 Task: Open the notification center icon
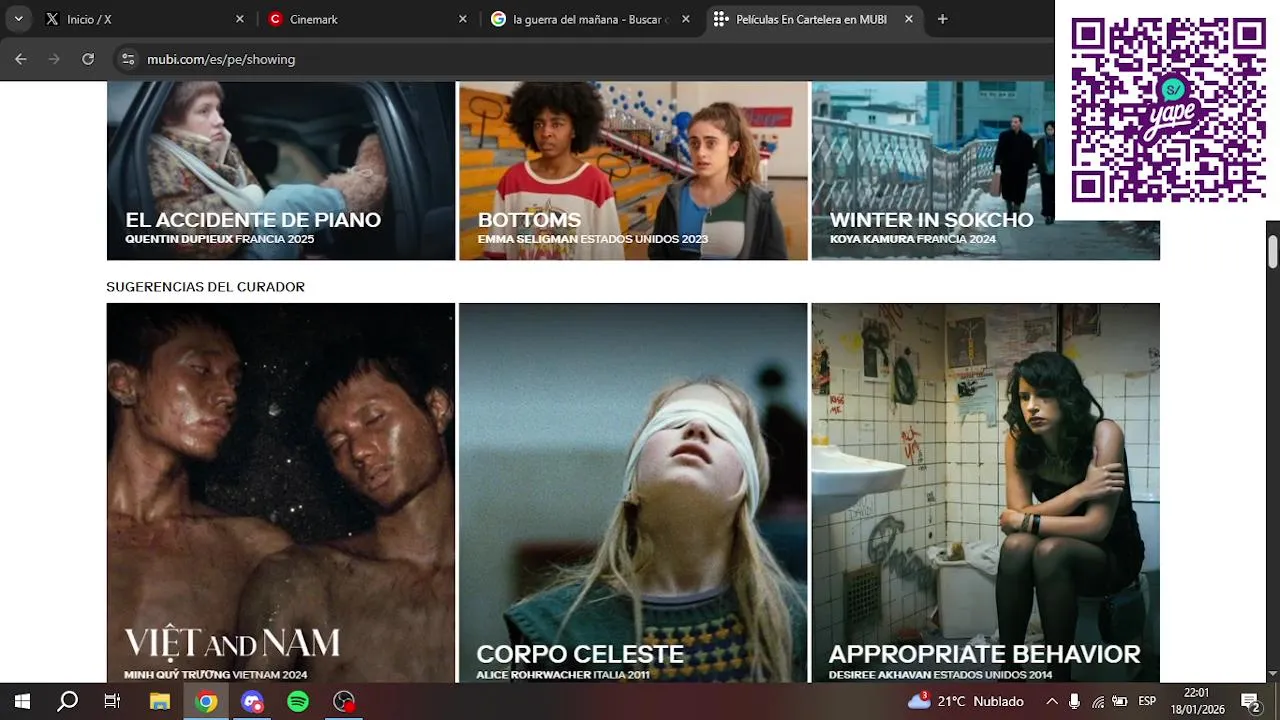(1251, 701)
